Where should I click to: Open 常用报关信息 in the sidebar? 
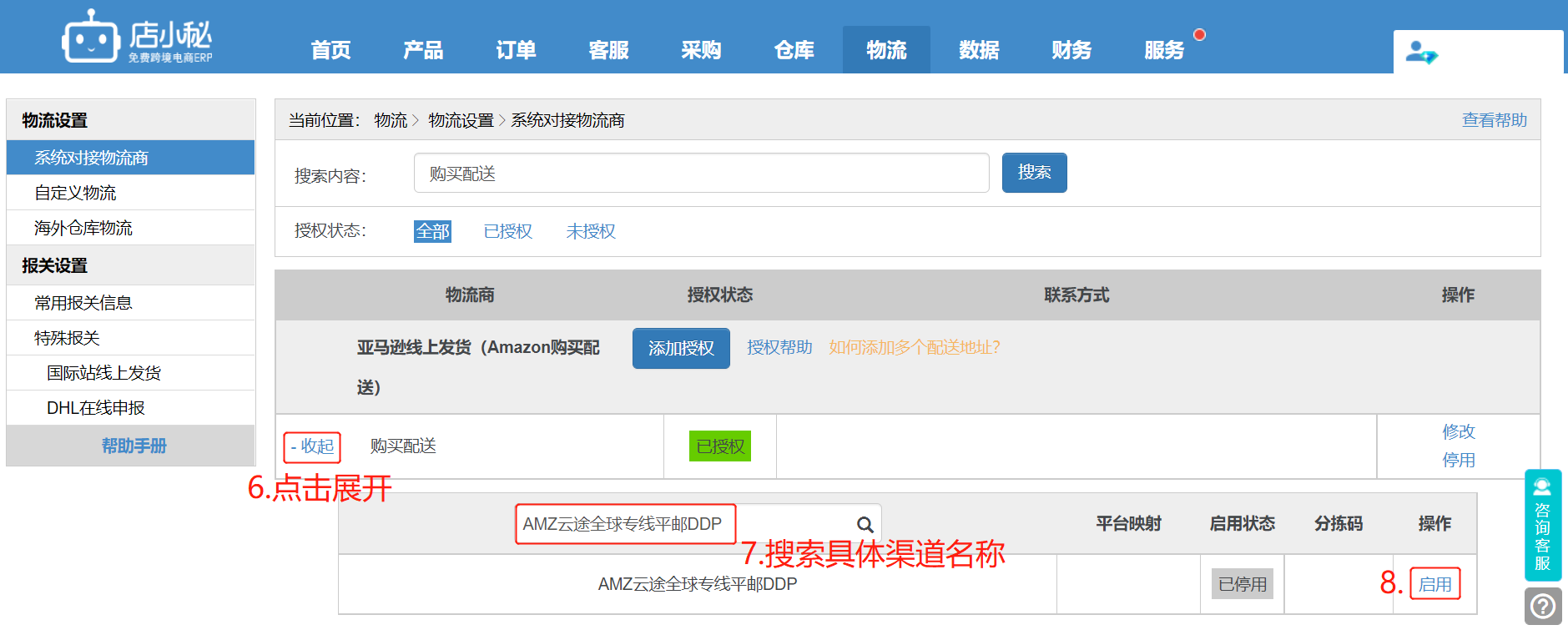[x=130, y=303]
